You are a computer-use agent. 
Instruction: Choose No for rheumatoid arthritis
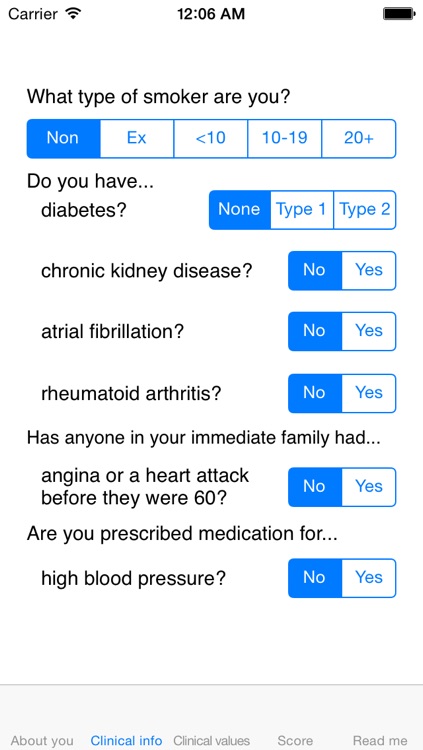coord(315,393)
